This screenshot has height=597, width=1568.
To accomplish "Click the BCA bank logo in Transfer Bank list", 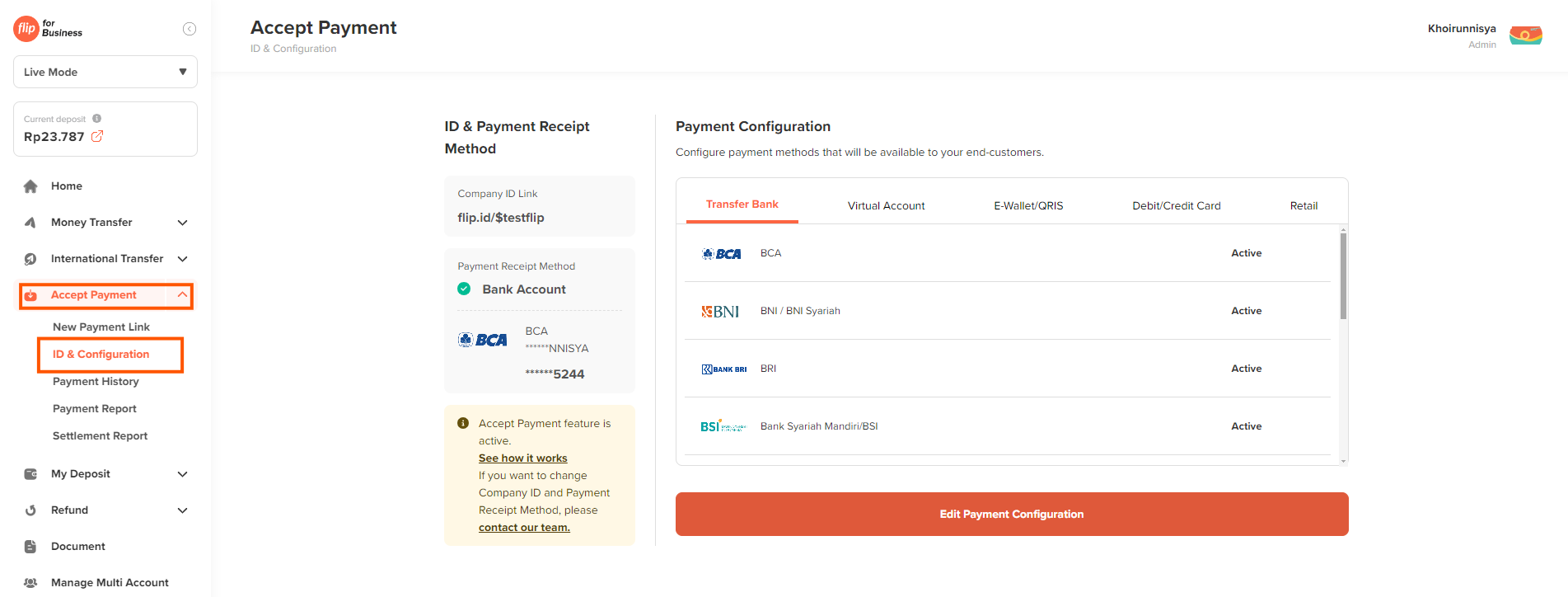I will pos(723,253).
